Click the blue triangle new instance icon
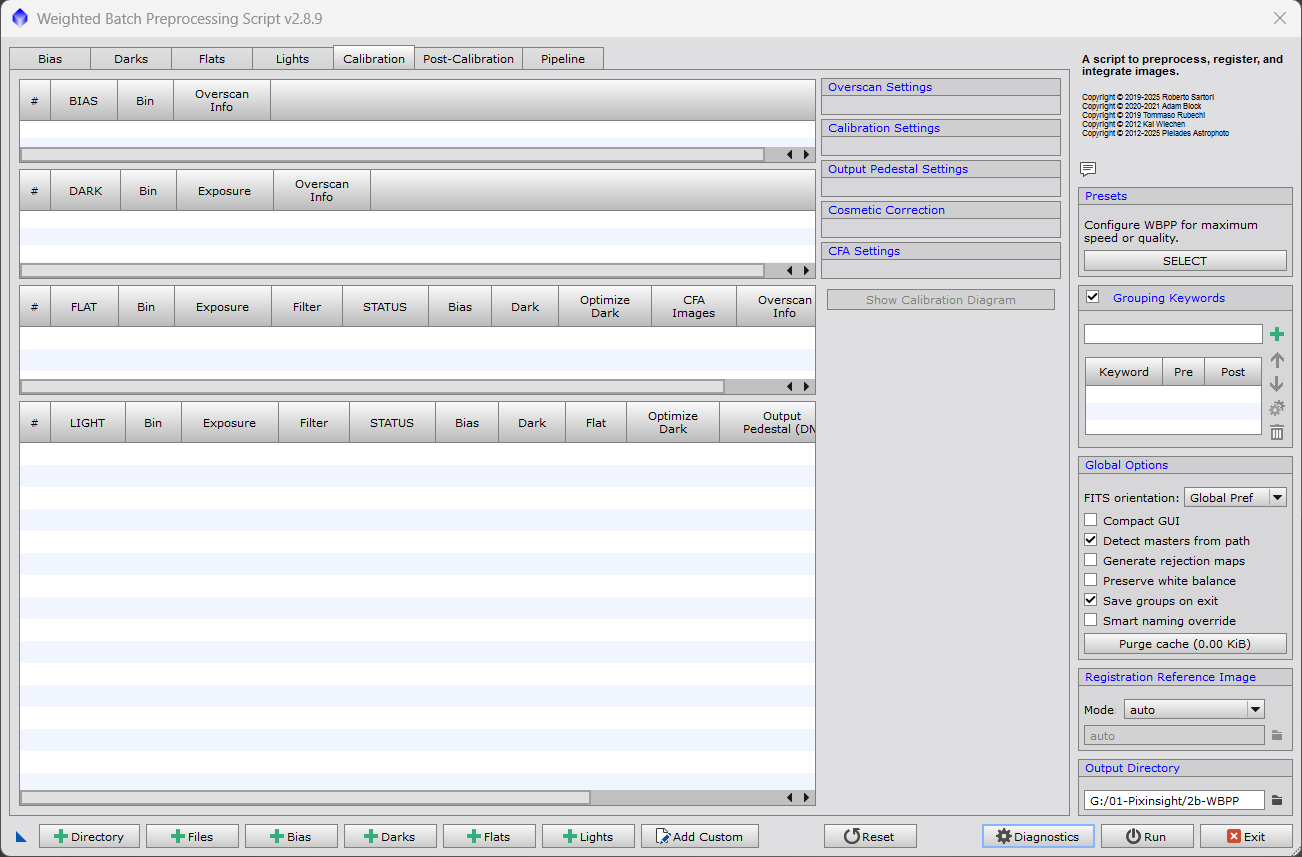 click(x=21, y=837)
